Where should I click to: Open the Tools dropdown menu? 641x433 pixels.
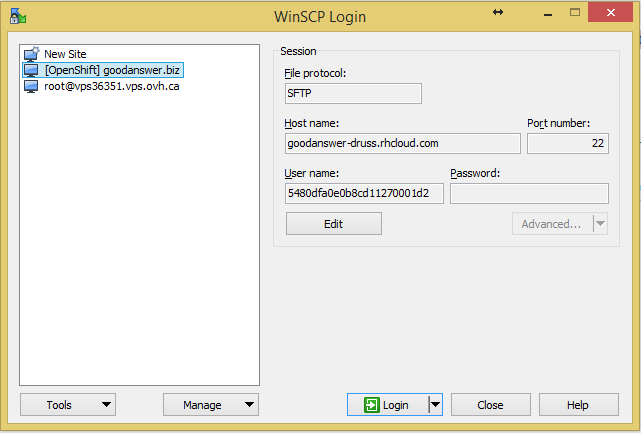tap(68, 405)
